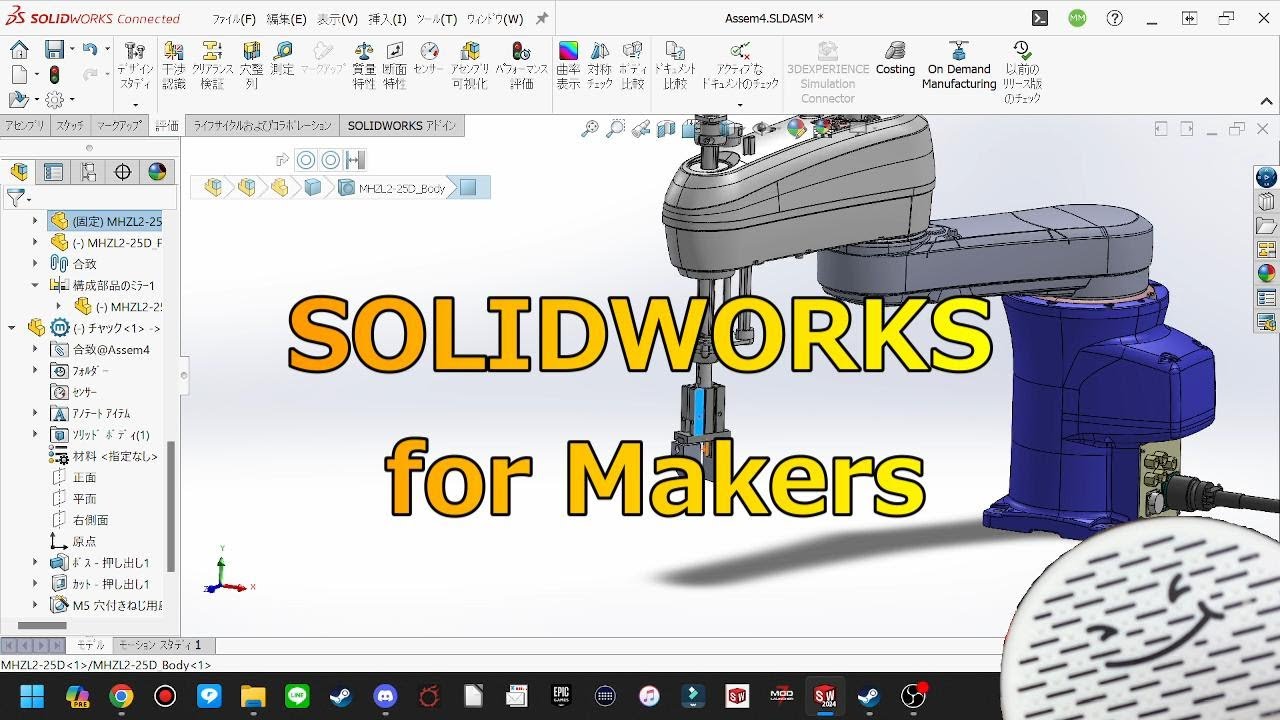Open the filter funnel dropdown in the tree

[17, 198]
